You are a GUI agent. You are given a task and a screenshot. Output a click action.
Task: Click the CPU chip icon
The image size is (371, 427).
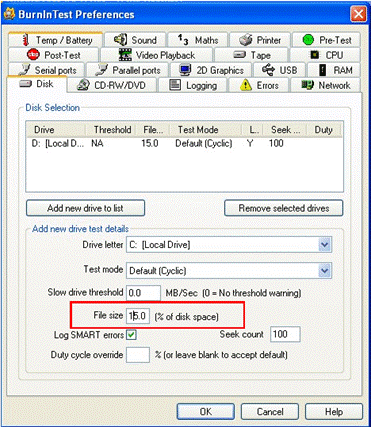[314, 54]
